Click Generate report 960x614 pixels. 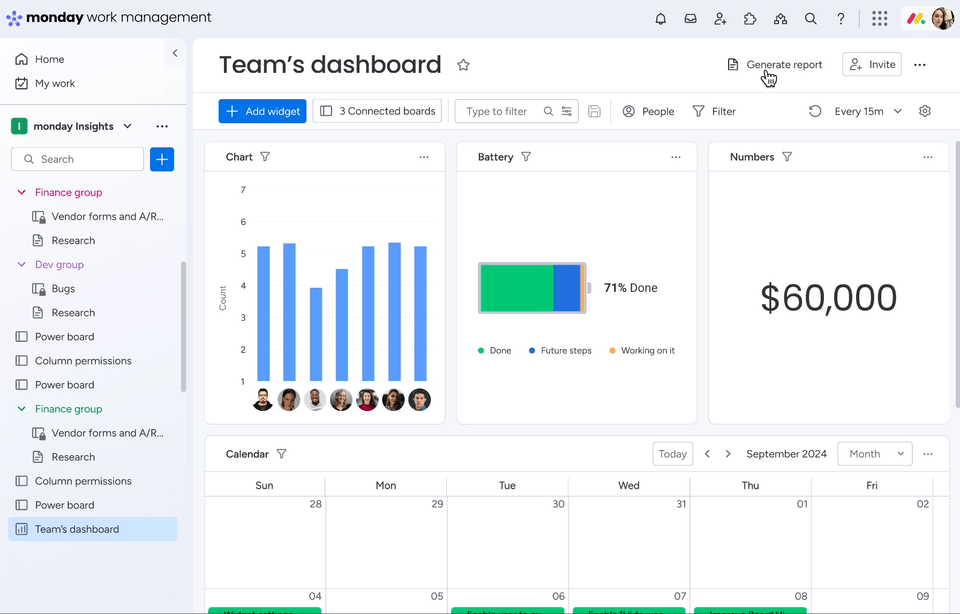(x=774, y=65)
